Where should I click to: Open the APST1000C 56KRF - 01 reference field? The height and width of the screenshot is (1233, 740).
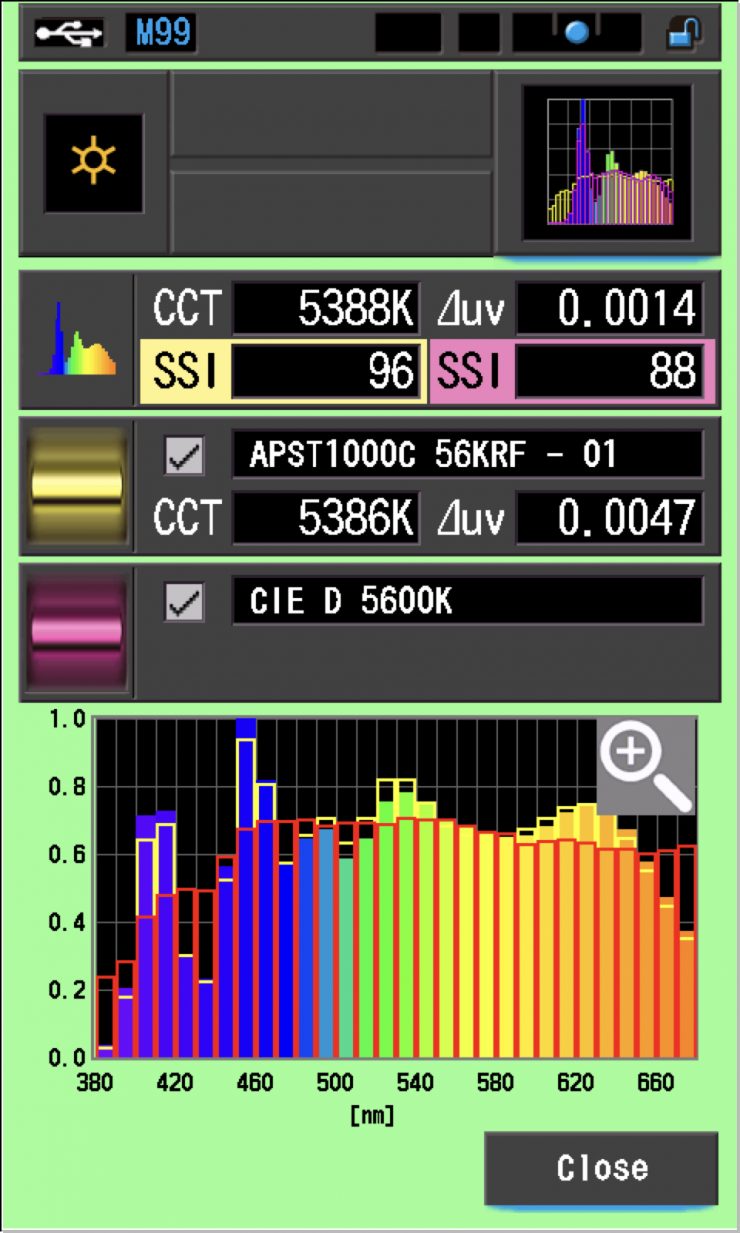point(467,456)
